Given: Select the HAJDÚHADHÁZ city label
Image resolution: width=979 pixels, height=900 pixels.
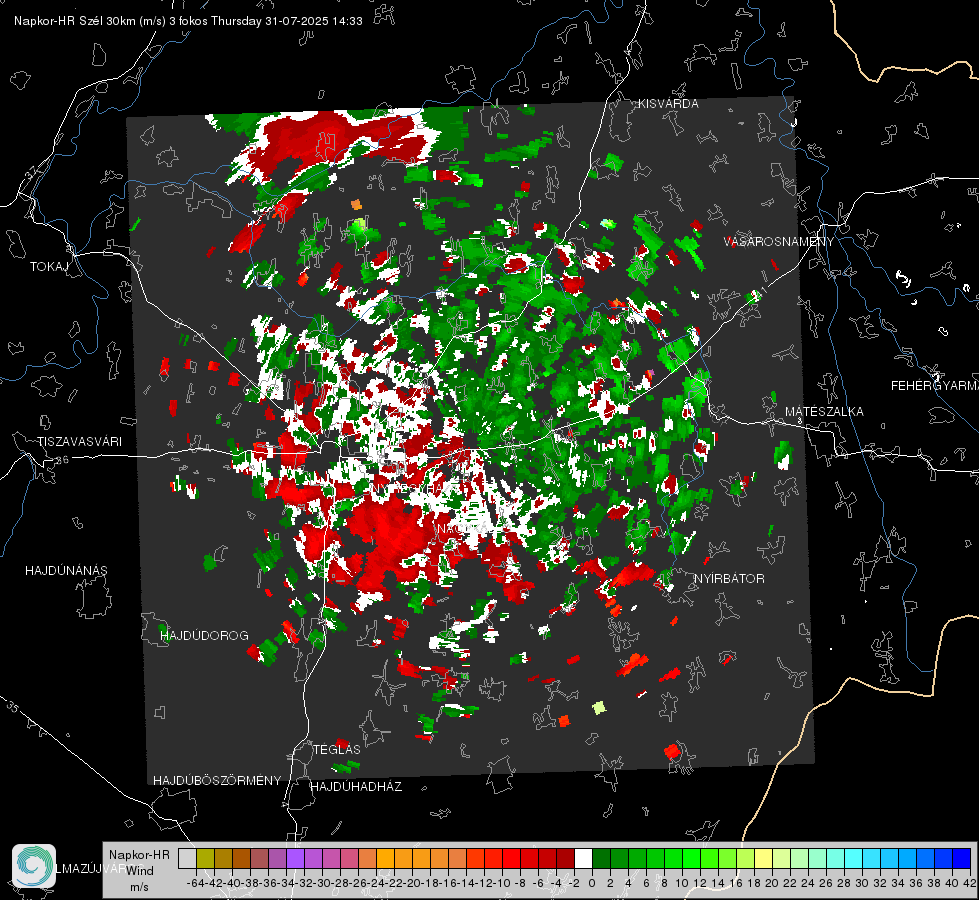Looking at the screenshot, I should pyautogui.click(x=356, y=786).
